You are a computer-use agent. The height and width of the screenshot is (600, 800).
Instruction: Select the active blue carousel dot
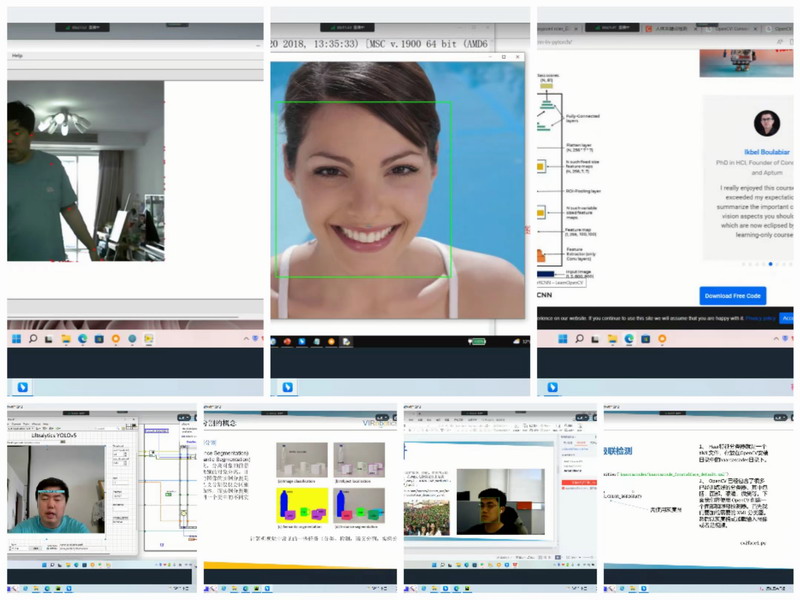(770, 264)
